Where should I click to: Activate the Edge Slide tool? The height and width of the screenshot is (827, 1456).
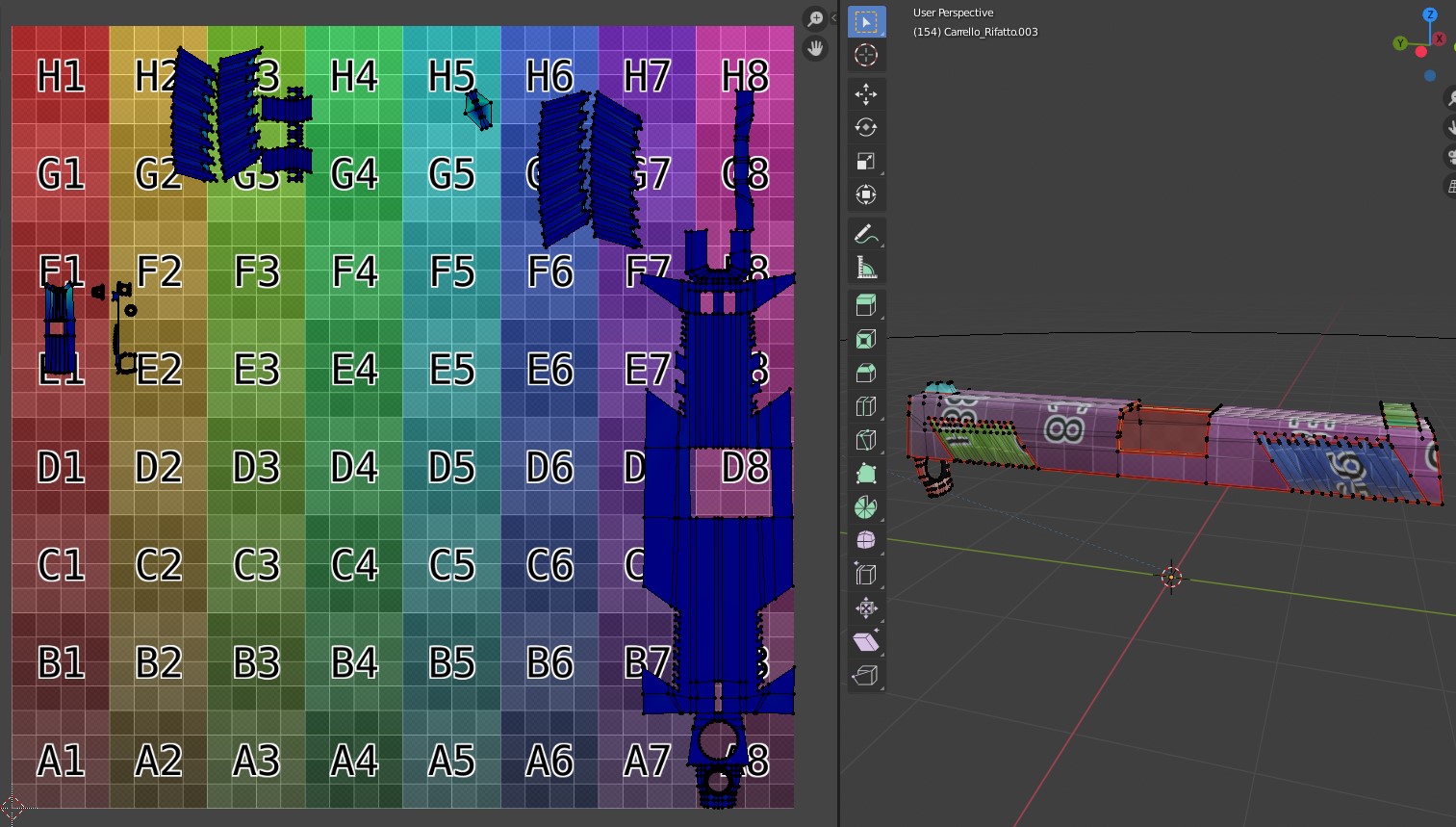coord(866,575)
